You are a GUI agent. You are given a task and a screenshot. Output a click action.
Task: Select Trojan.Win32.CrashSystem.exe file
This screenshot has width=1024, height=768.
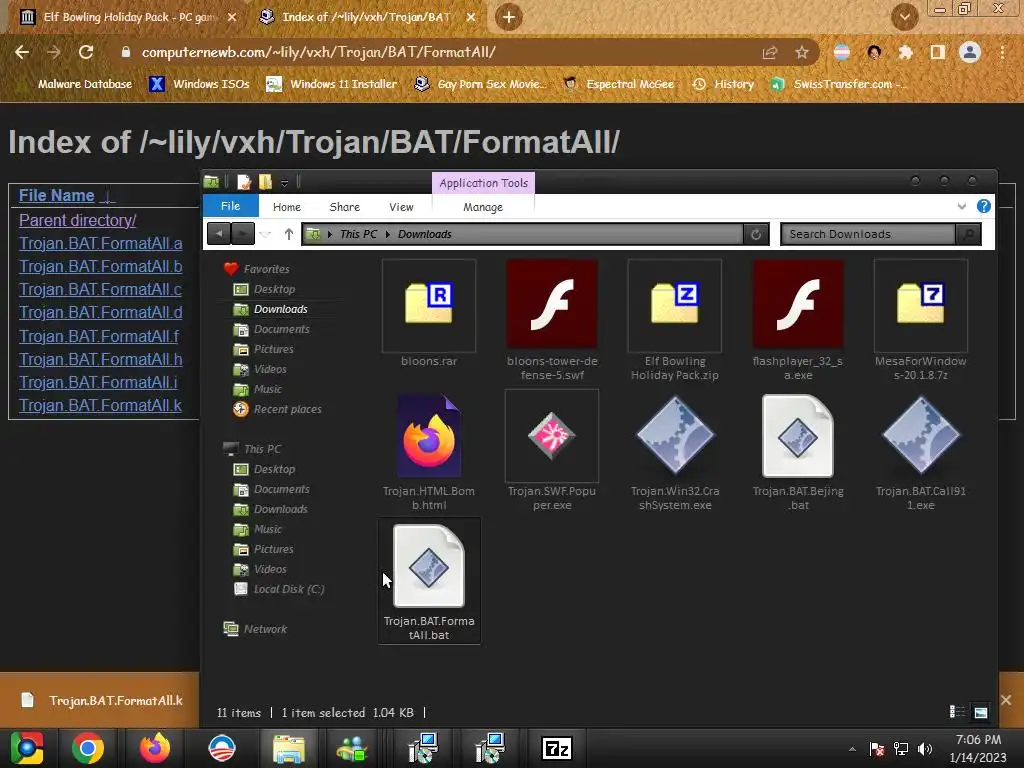[675, 451]
